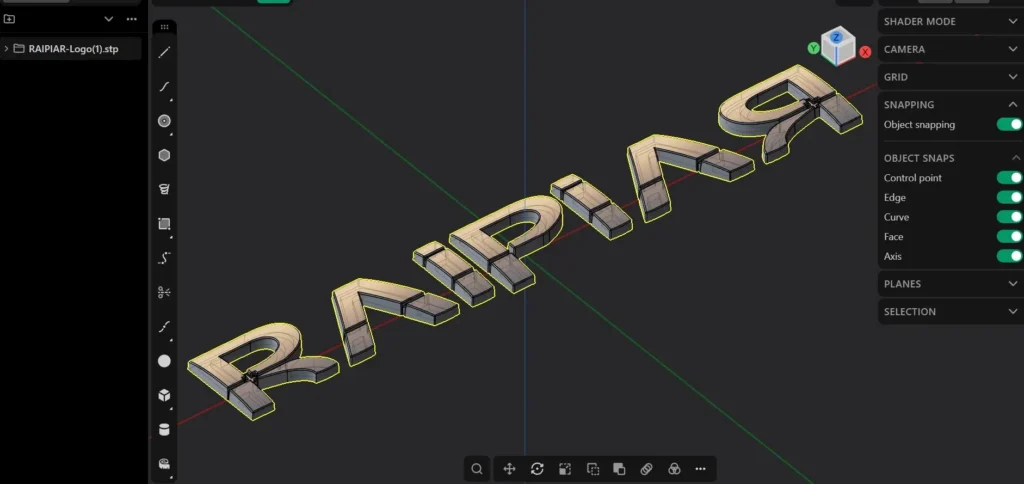Toggle the Control point snap

click(1009, 178)
